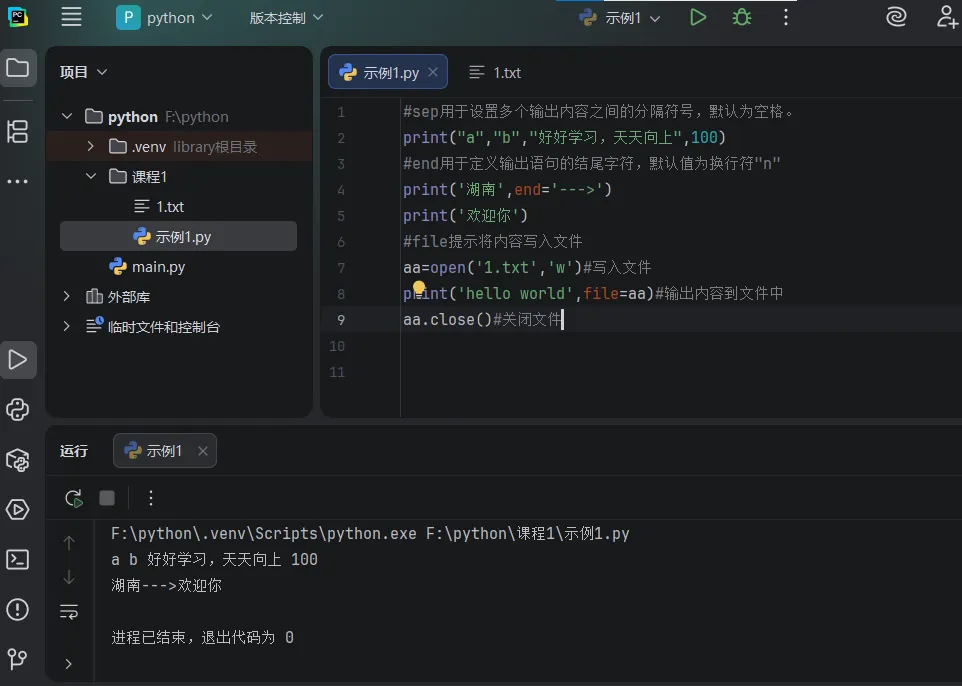Click the #sep comment on line 1
The image size is (962, 686).
(598, 112)
